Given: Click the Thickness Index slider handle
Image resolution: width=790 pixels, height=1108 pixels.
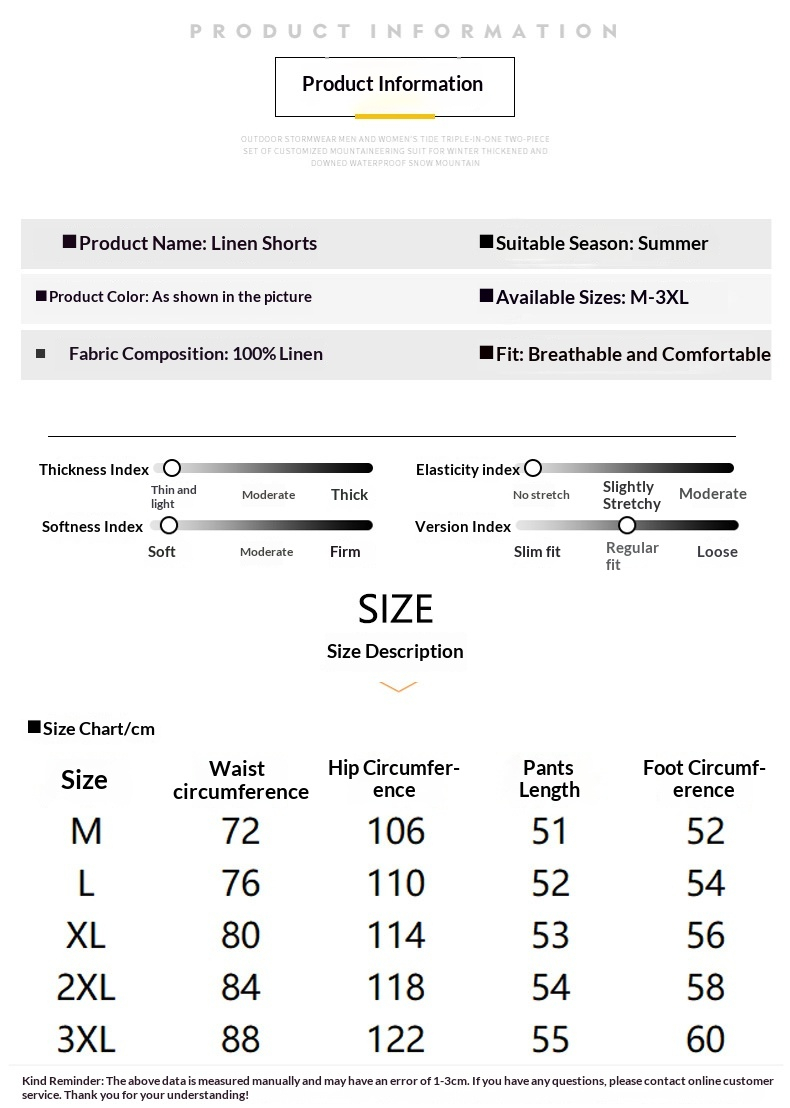Looking at the screenshot, I should [x=172, y=468].
